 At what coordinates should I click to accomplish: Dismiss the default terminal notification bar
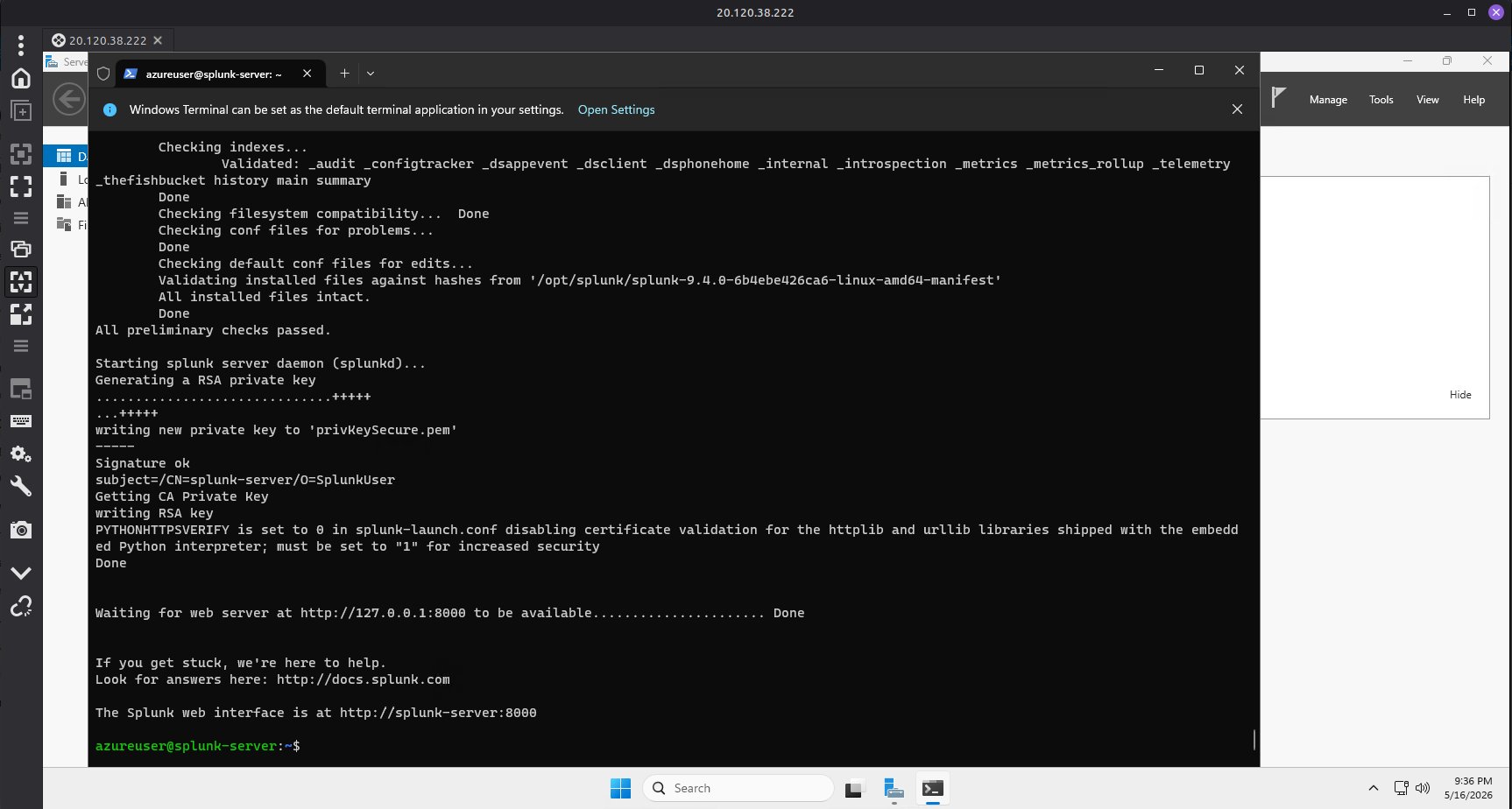[1237, 109]
